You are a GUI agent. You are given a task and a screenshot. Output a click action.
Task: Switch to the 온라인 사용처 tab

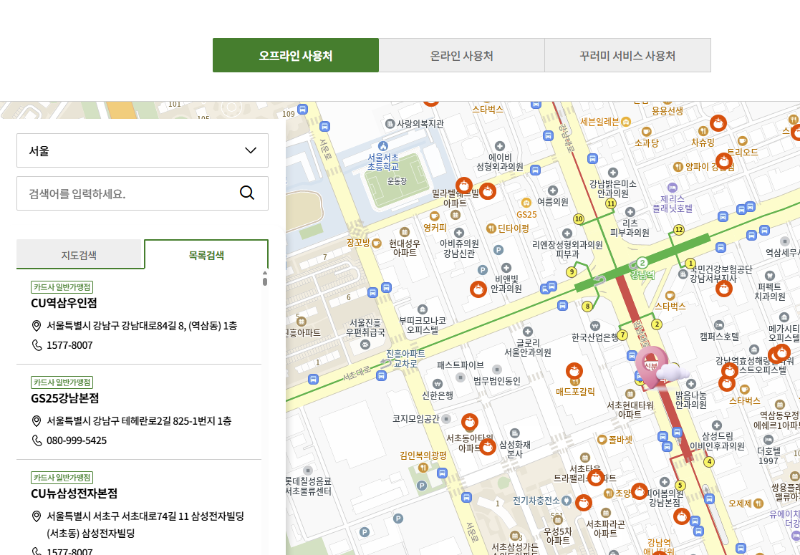point(462,55)
